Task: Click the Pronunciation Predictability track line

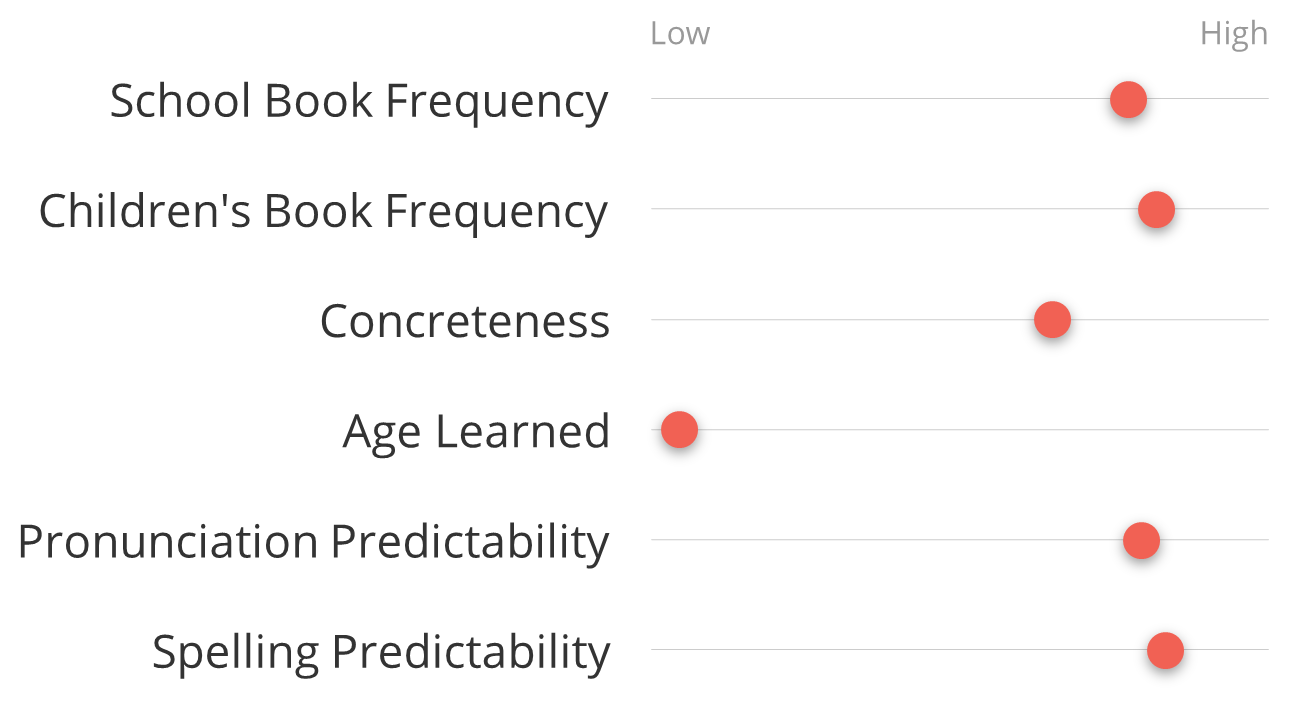Action: 960,540
